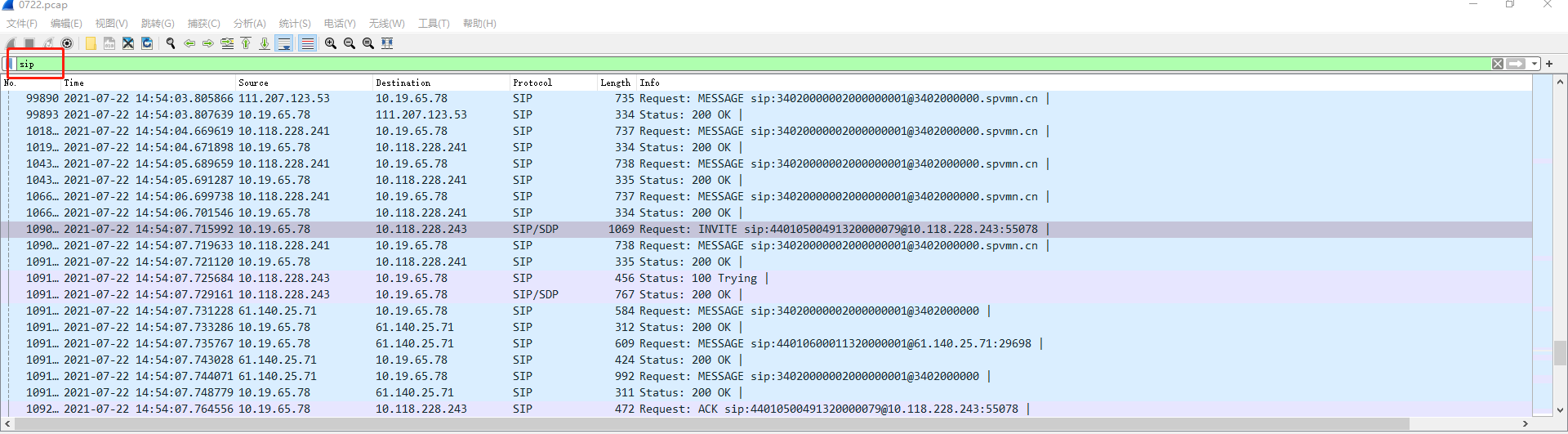Go to the first packet arrow
1568x434 pixels.
click(x=246, y=43)
